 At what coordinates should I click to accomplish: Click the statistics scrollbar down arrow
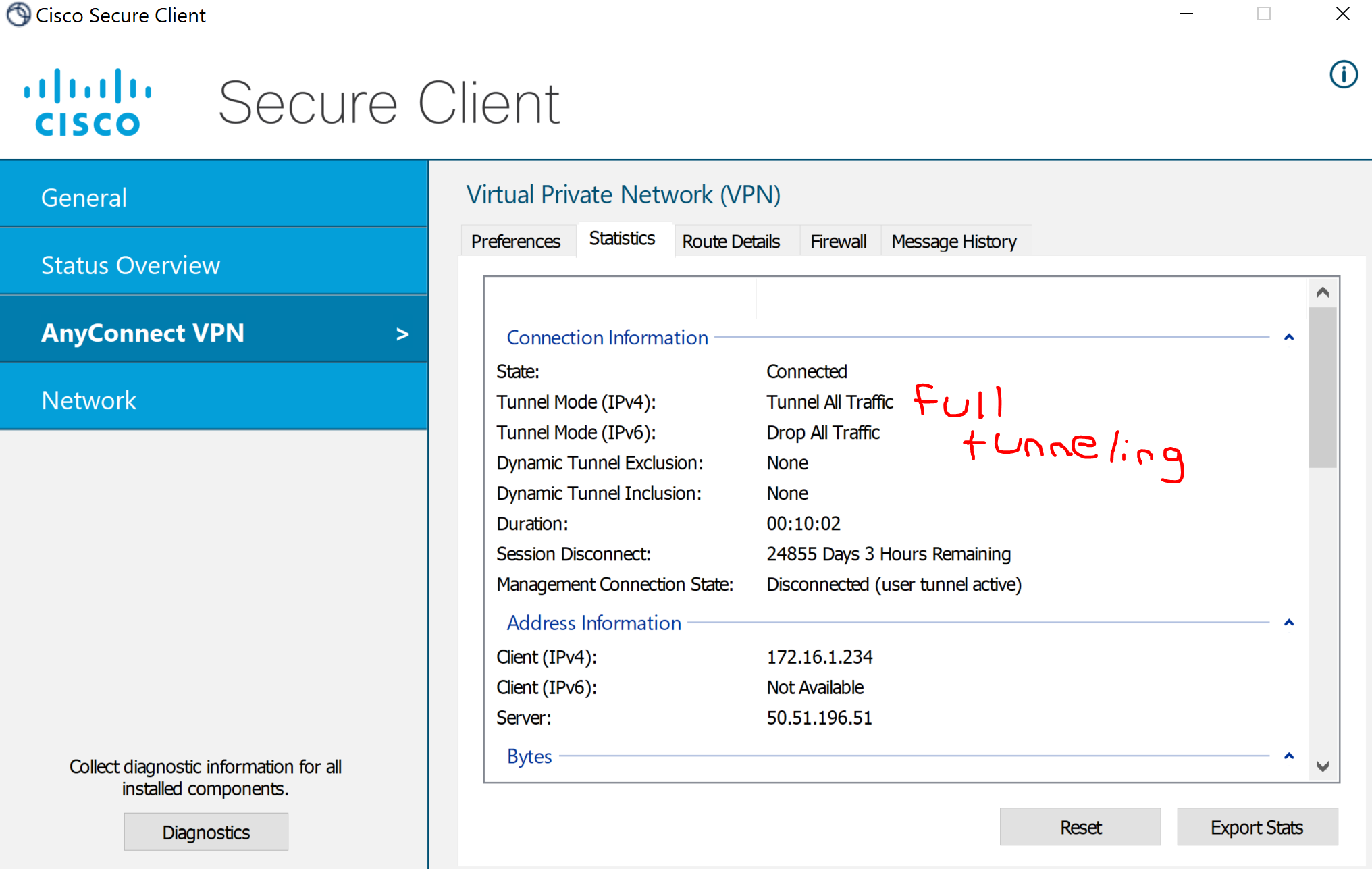click(1323, 766)
